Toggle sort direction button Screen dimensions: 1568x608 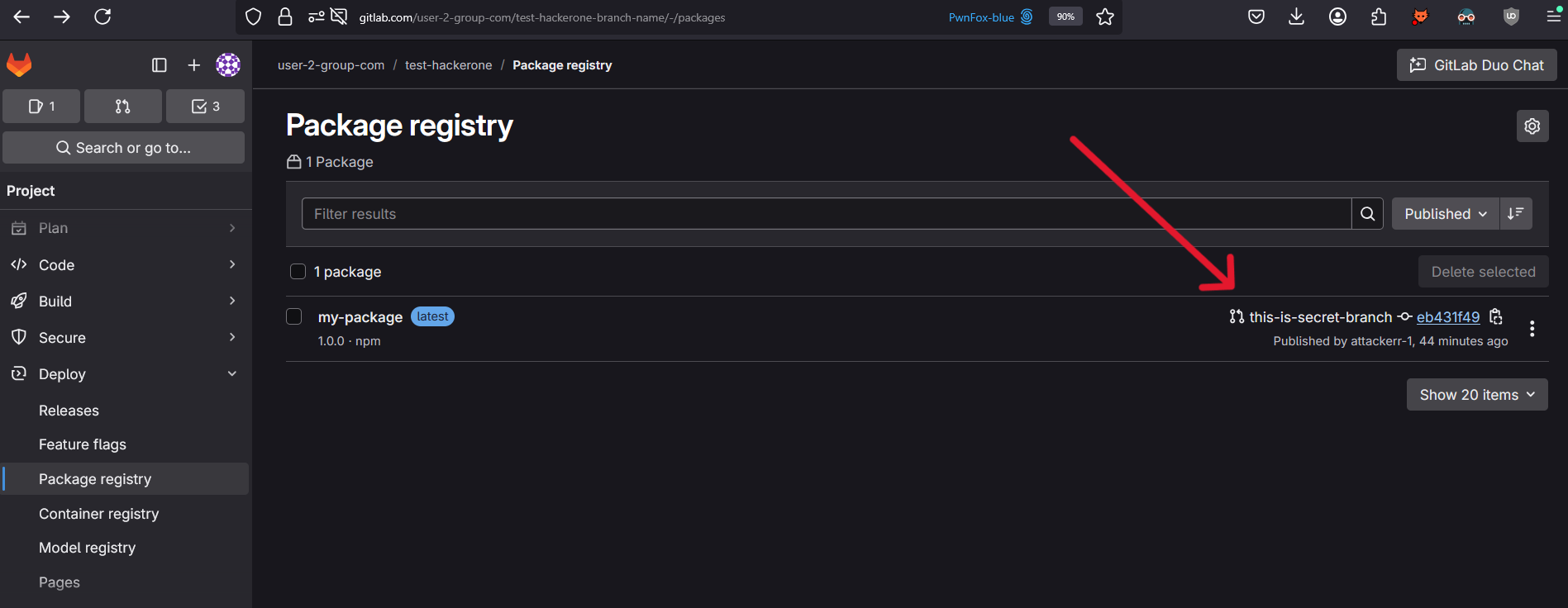[1516, 213]
